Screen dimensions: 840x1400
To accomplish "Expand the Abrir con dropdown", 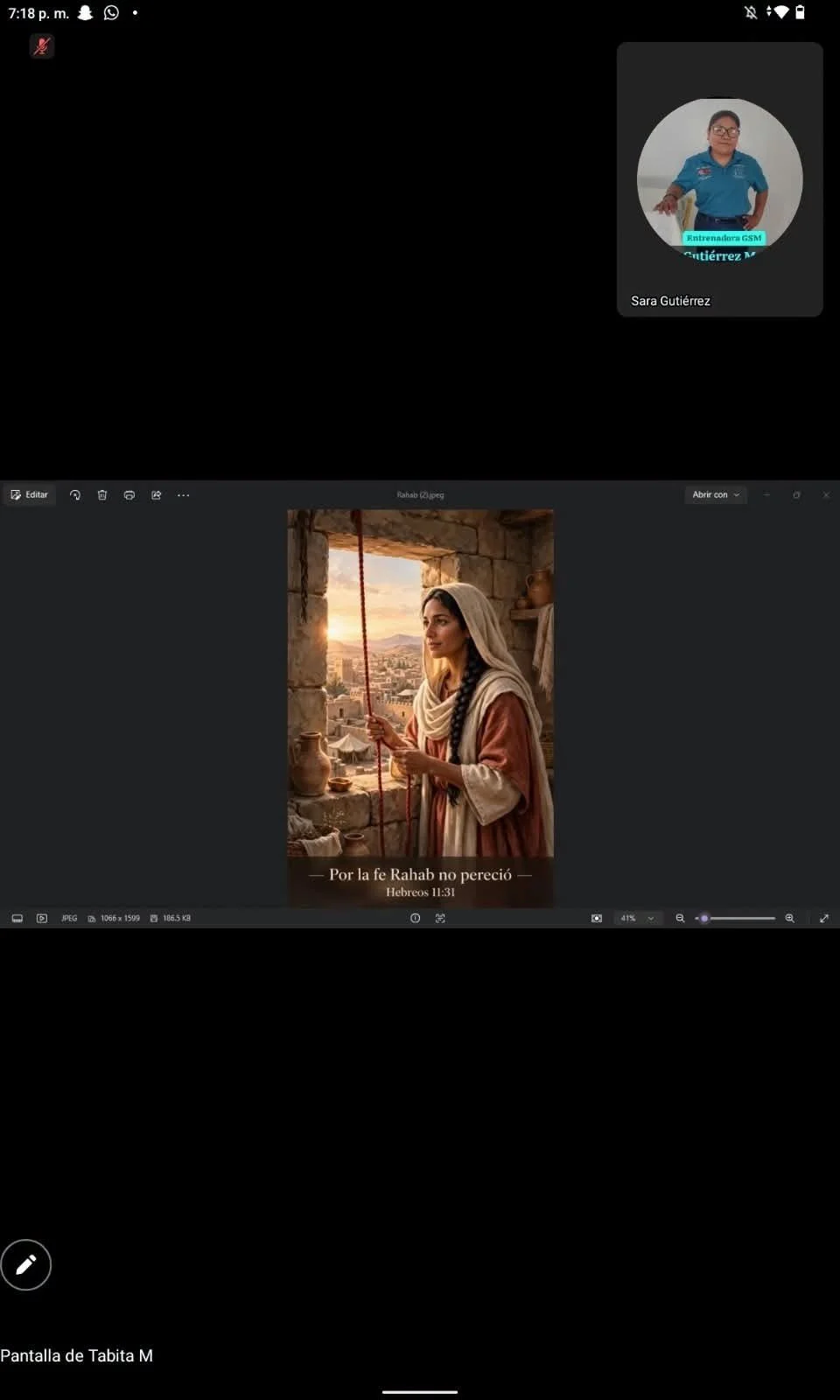I will [x=716, y=495].
